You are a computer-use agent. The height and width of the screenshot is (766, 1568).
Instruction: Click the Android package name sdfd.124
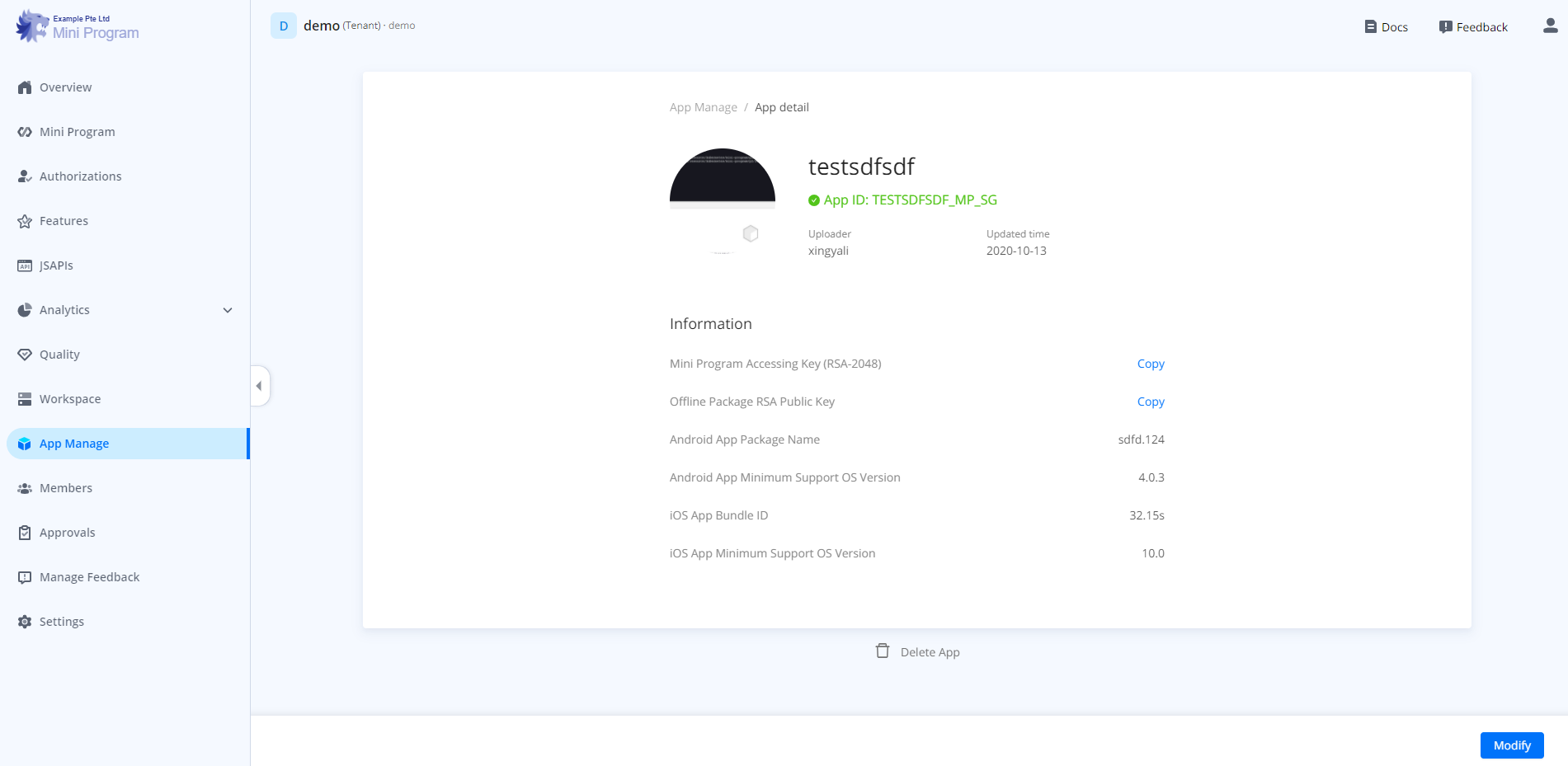pos(1142,439)
